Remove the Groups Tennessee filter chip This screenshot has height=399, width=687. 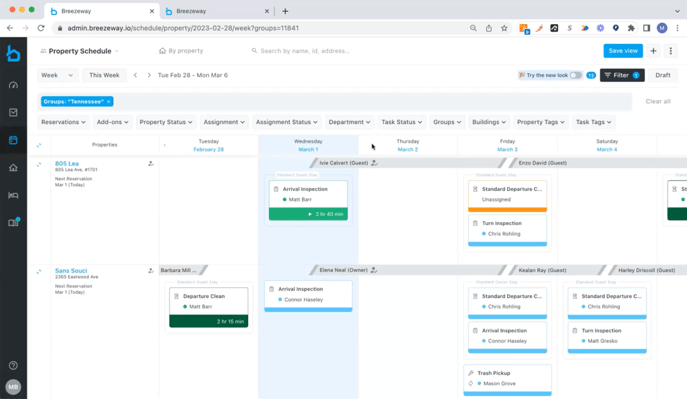pyautogui.click(x=109, y=102)
